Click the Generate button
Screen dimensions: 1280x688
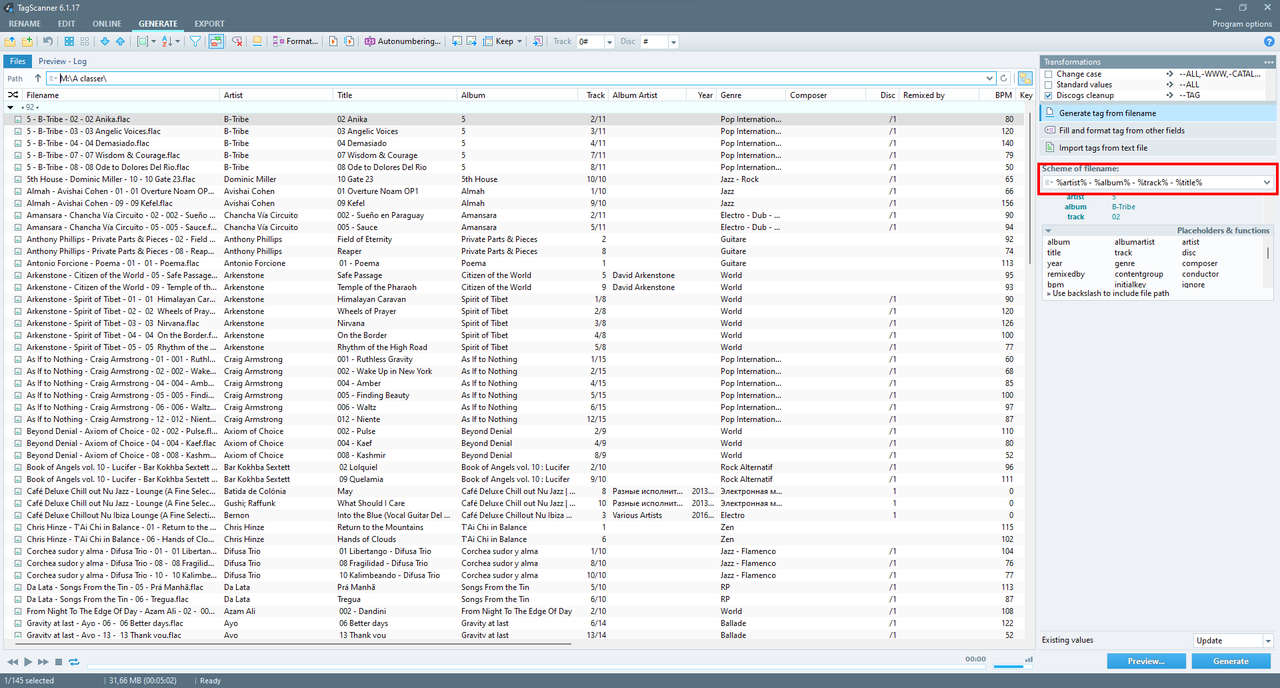(1231, 661)
